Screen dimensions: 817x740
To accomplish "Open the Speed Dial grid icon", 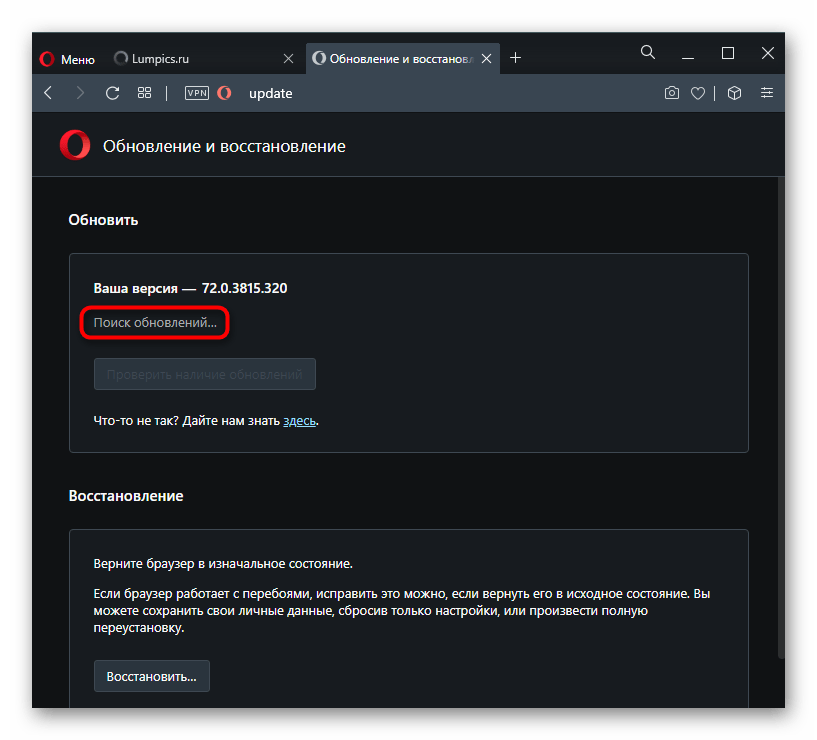I will 144,93.
